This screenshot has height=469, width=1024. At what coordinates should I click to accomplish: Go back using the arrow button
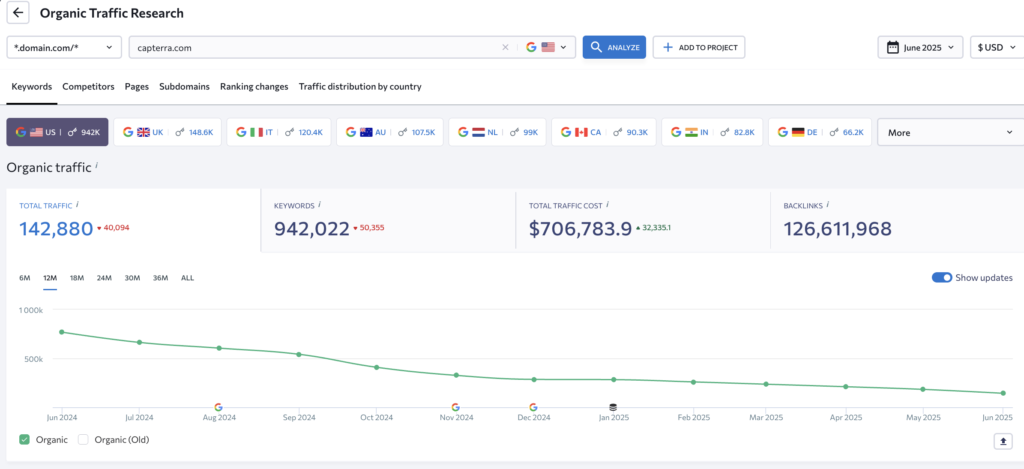(x=18, y=13)
